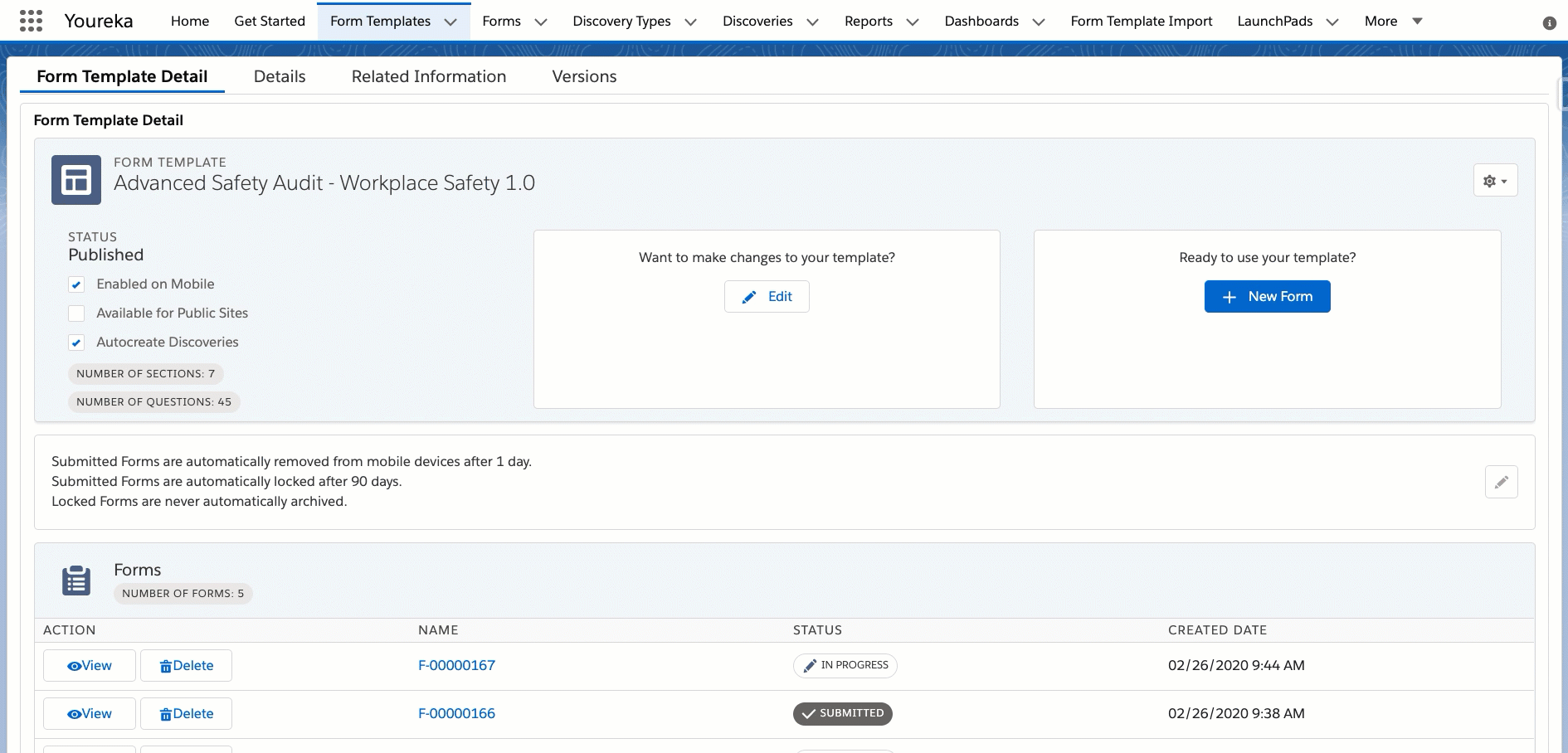This screenshot has height=753, width=1568.
Task: Delete form F-00000167
Action: (186, 665)
